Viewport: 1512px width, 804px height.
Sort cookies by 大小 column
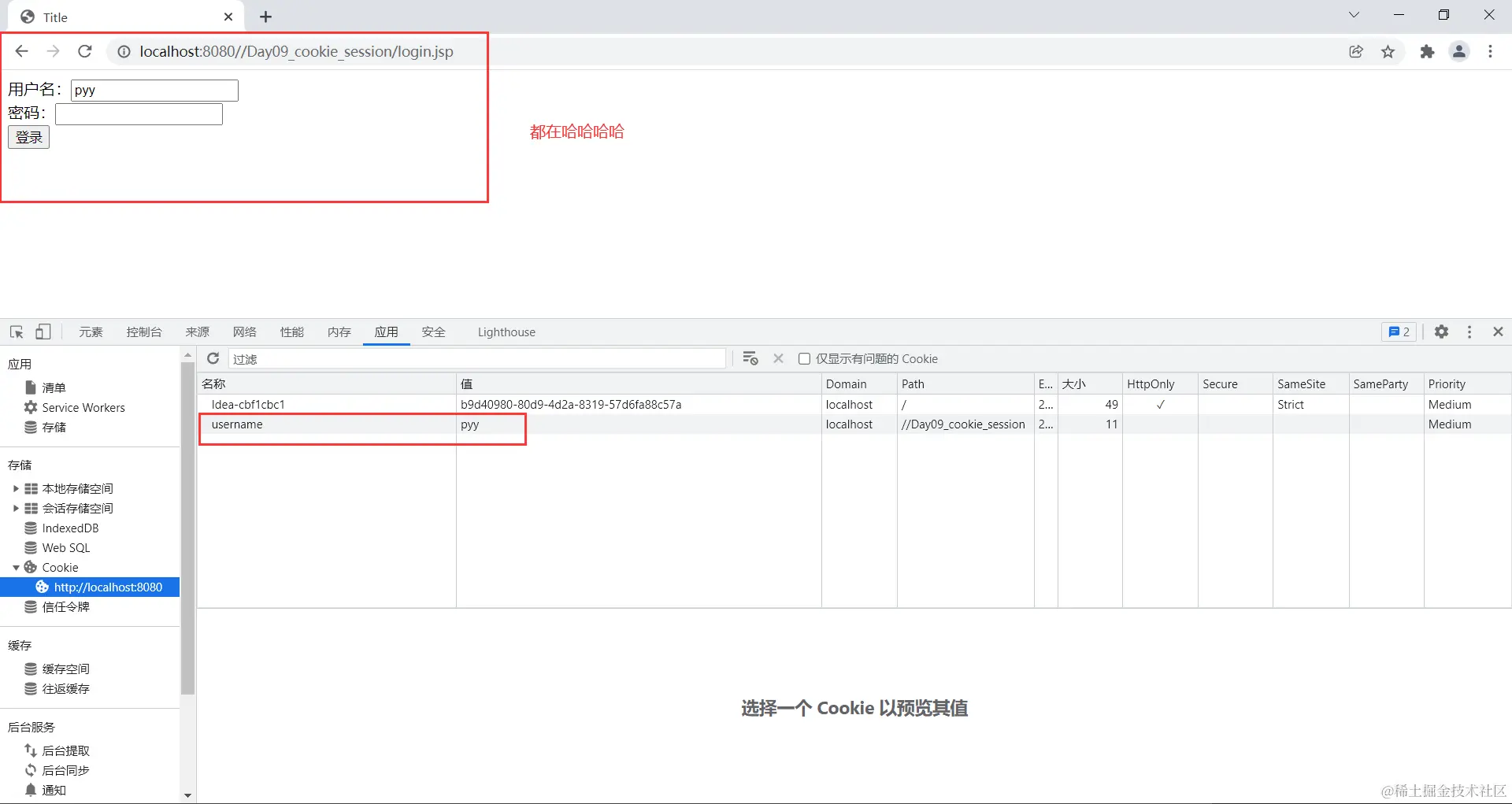(x=1090, y=383)
